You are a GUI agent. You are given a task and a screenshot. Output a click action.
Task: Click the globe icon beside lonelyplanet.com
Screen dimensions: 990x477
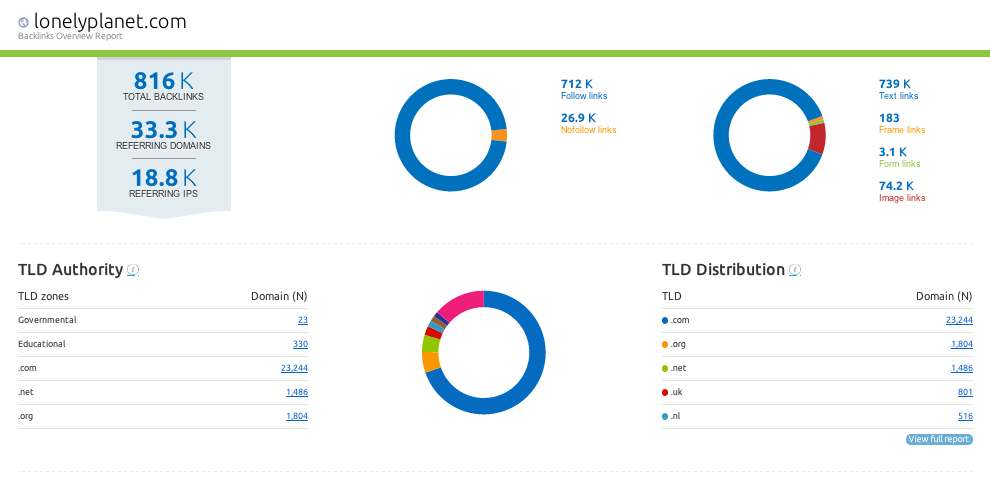24,23
